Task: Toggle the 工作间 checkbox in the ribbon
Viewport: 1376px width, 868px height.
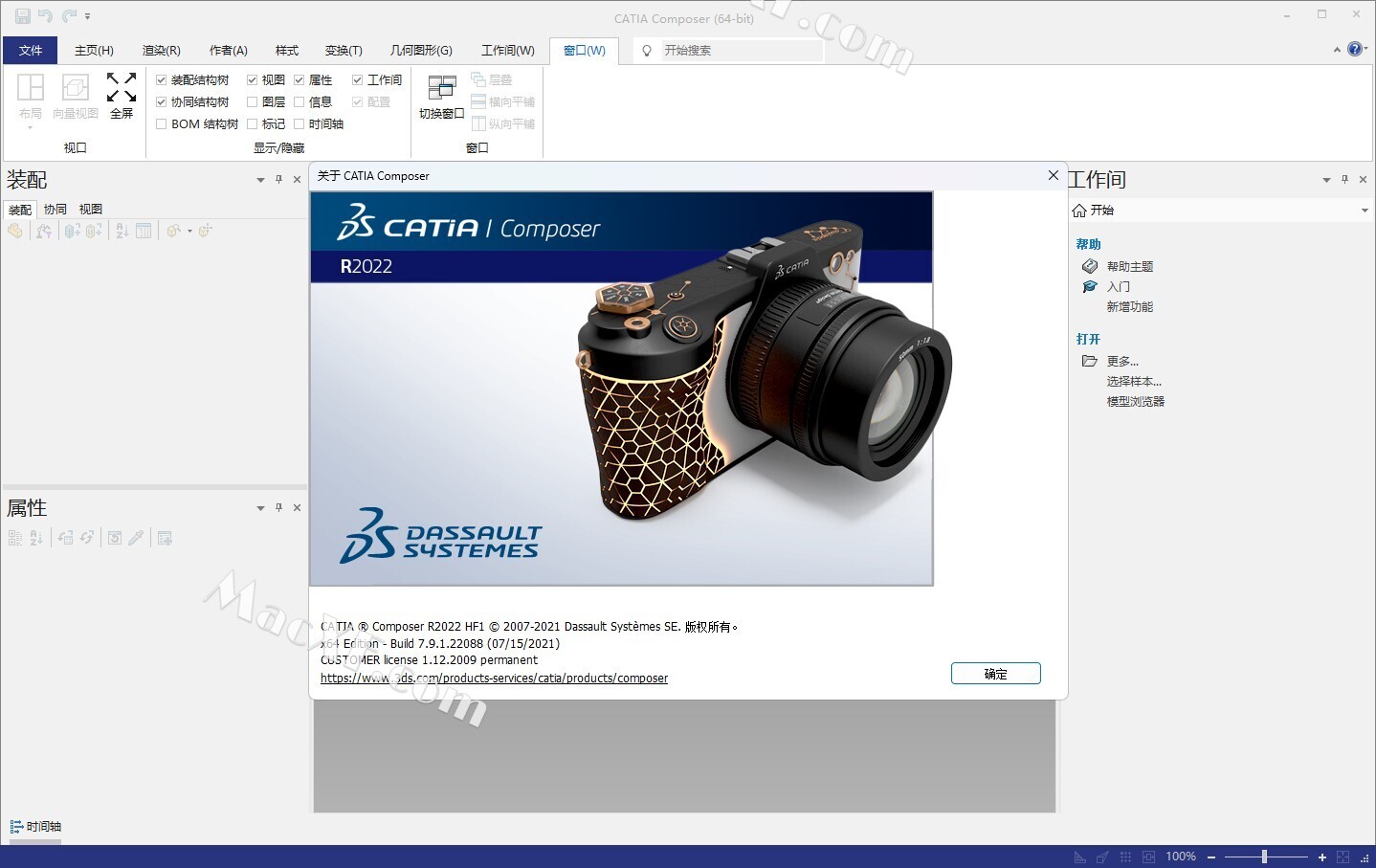Action: pos(357,80)
